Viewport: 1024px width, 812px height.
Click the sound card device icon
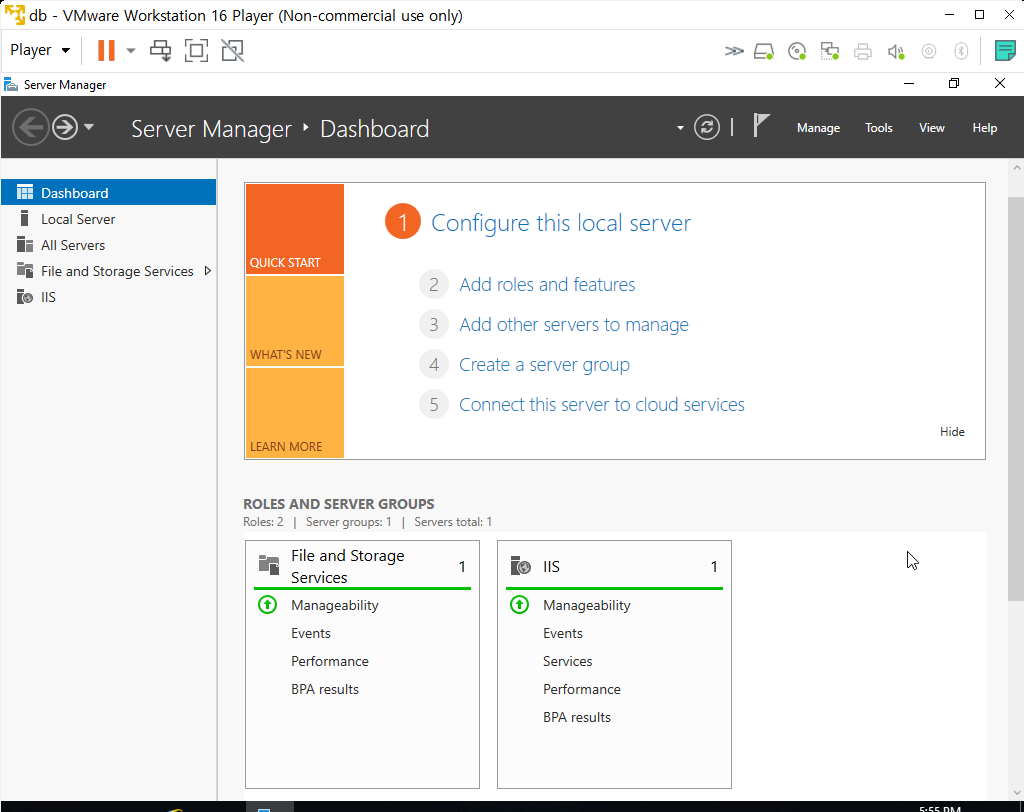click(x=896, y=51)
